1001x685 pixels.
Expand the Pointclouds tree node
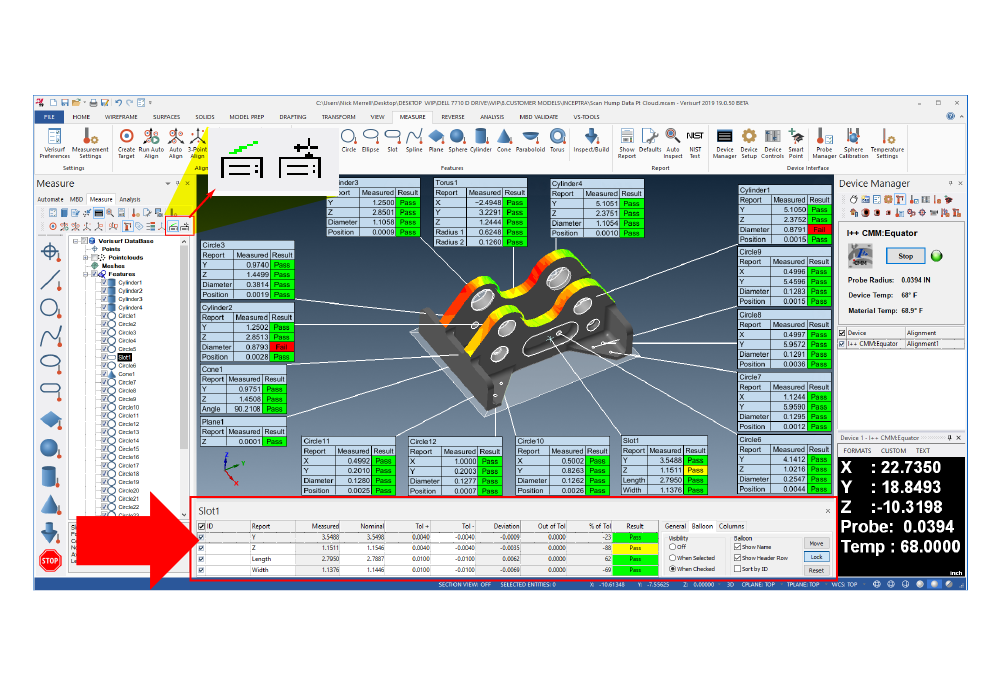(85, 257)
